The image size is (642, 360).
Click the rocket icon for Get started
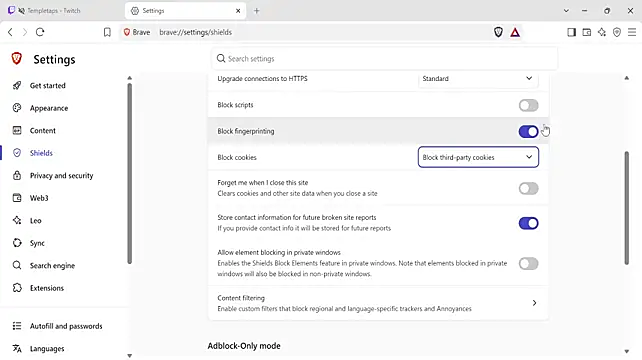pos(17,85)
